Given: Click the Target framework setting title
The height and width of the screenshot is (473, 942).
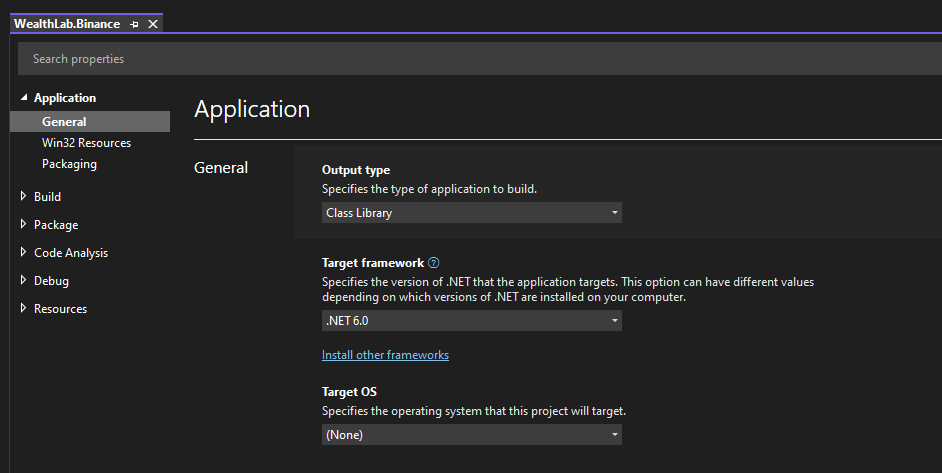Looking at the screenshot, I should 373,263.
